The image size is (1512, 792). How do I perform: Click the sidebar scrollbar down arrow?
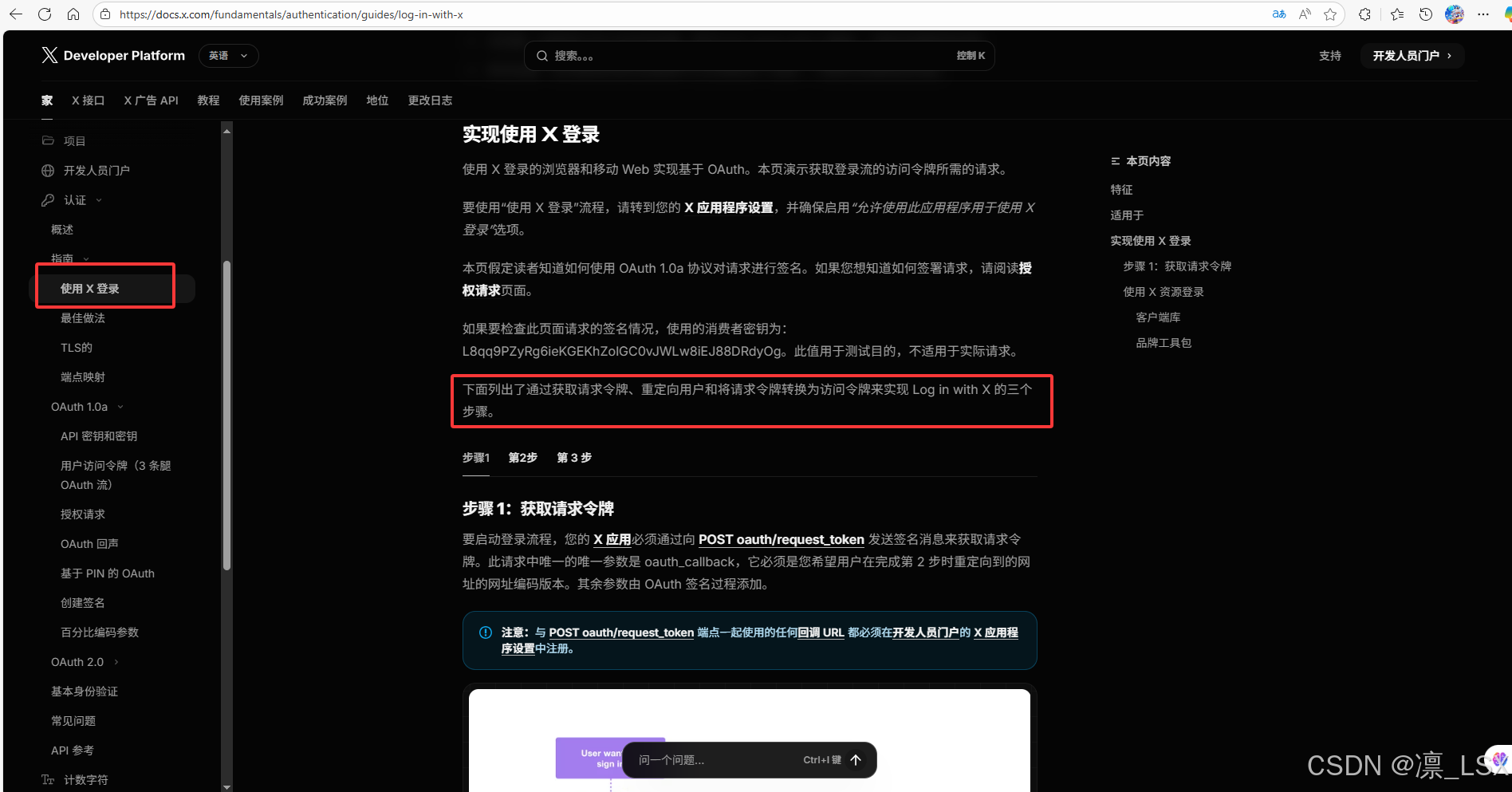pyautogui.click(x=227, y=786)
